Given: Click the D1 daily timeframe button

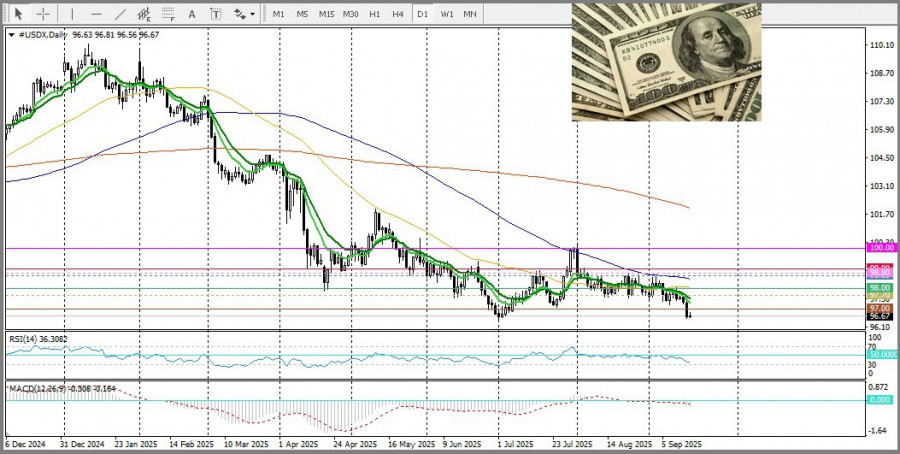Looking at the screenshot, I should 422,14.
